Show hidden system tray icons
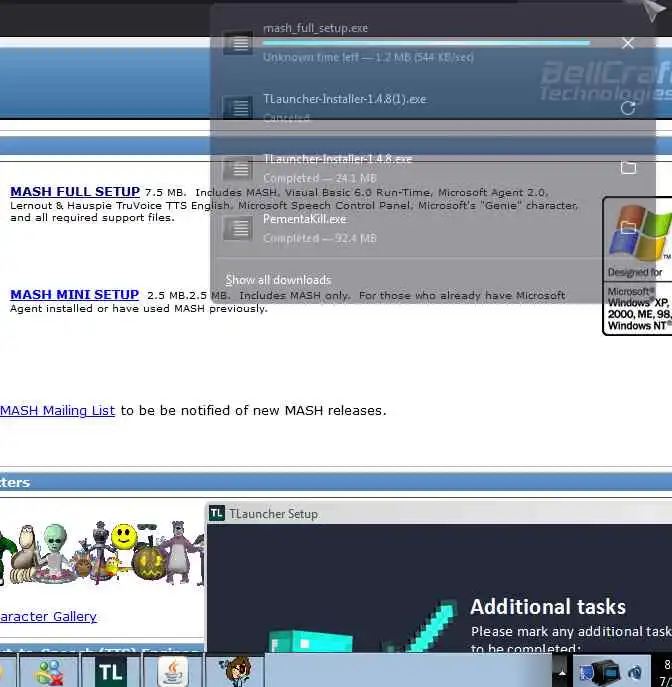The image size is (672, 687). pyautogui.click(x=562, y=672)
